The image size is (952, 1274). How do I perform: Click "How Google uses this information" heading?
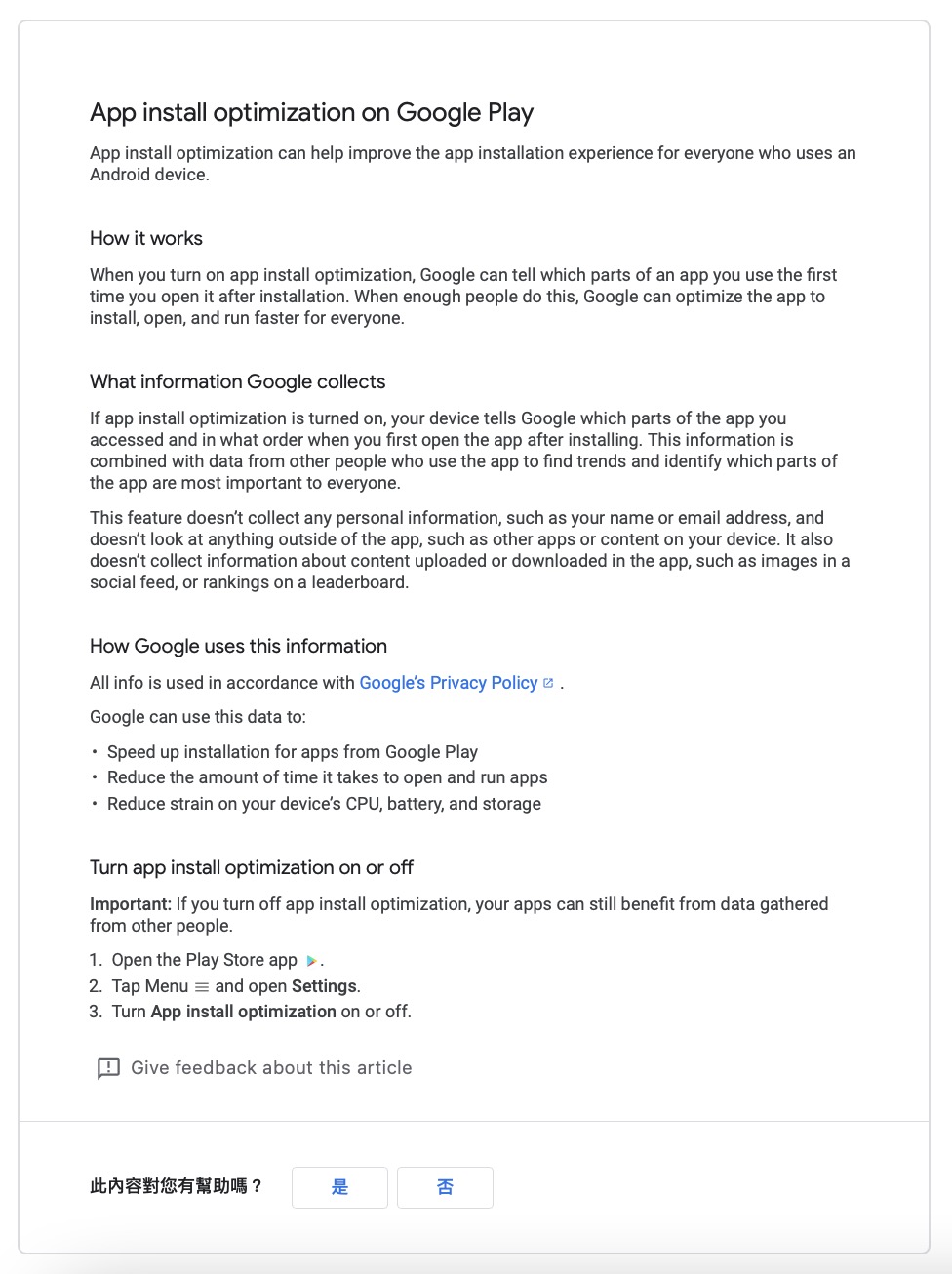pyautogui.click(x=238, y=647)
